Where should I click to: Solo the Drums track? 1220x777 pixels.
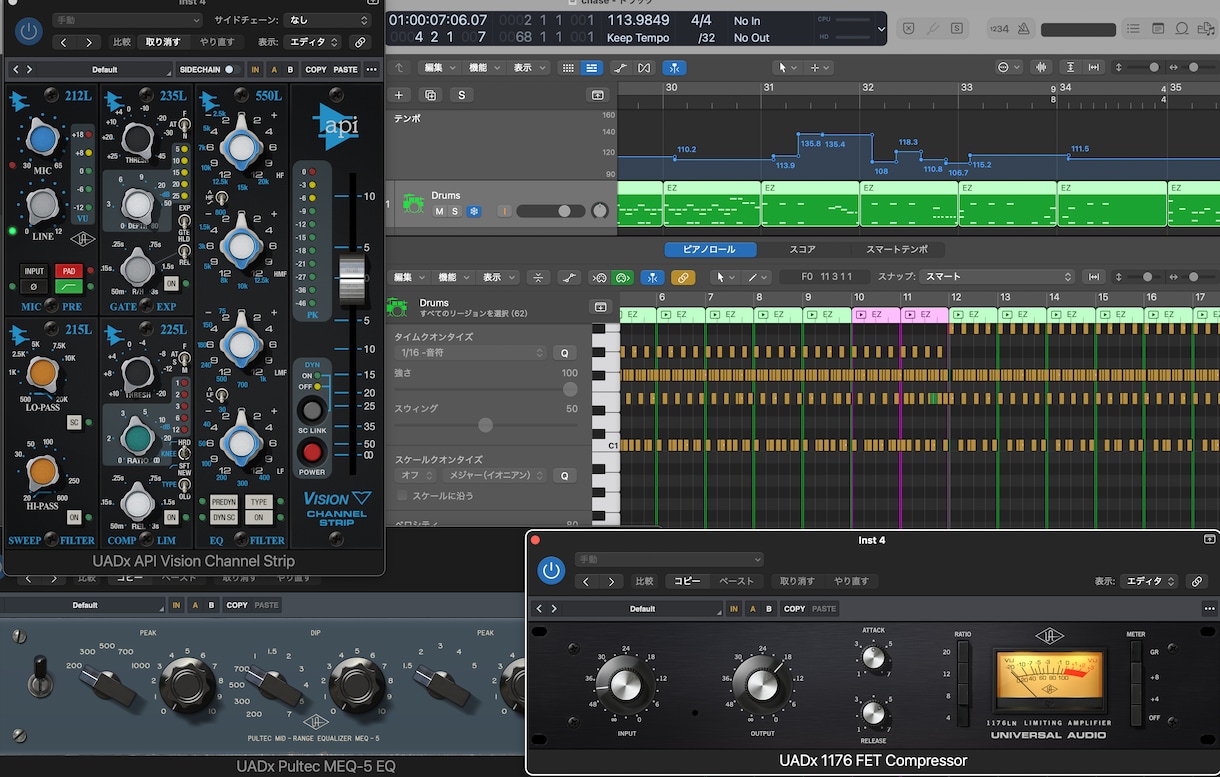[455, 211]
